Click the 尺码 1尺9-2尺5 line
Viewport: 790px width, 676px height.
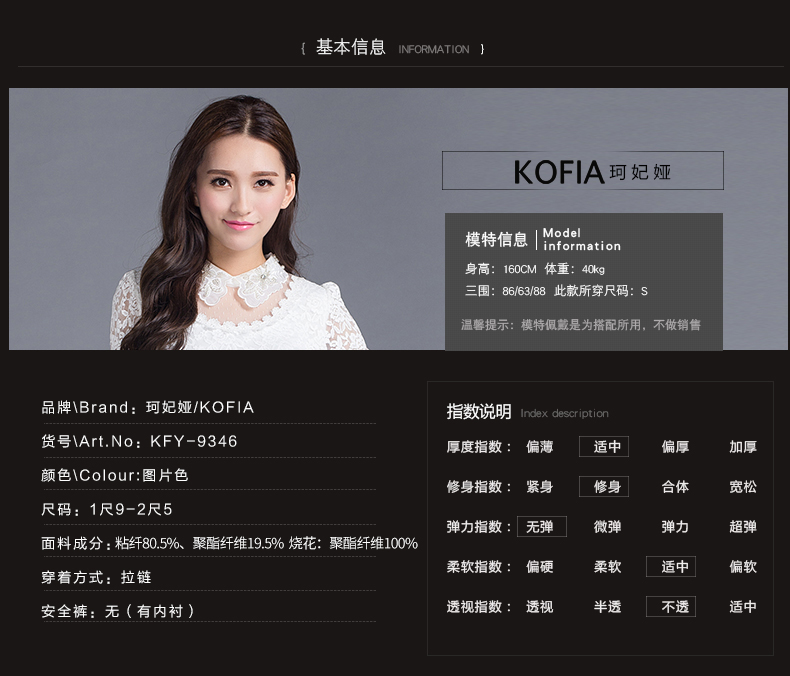107,509
